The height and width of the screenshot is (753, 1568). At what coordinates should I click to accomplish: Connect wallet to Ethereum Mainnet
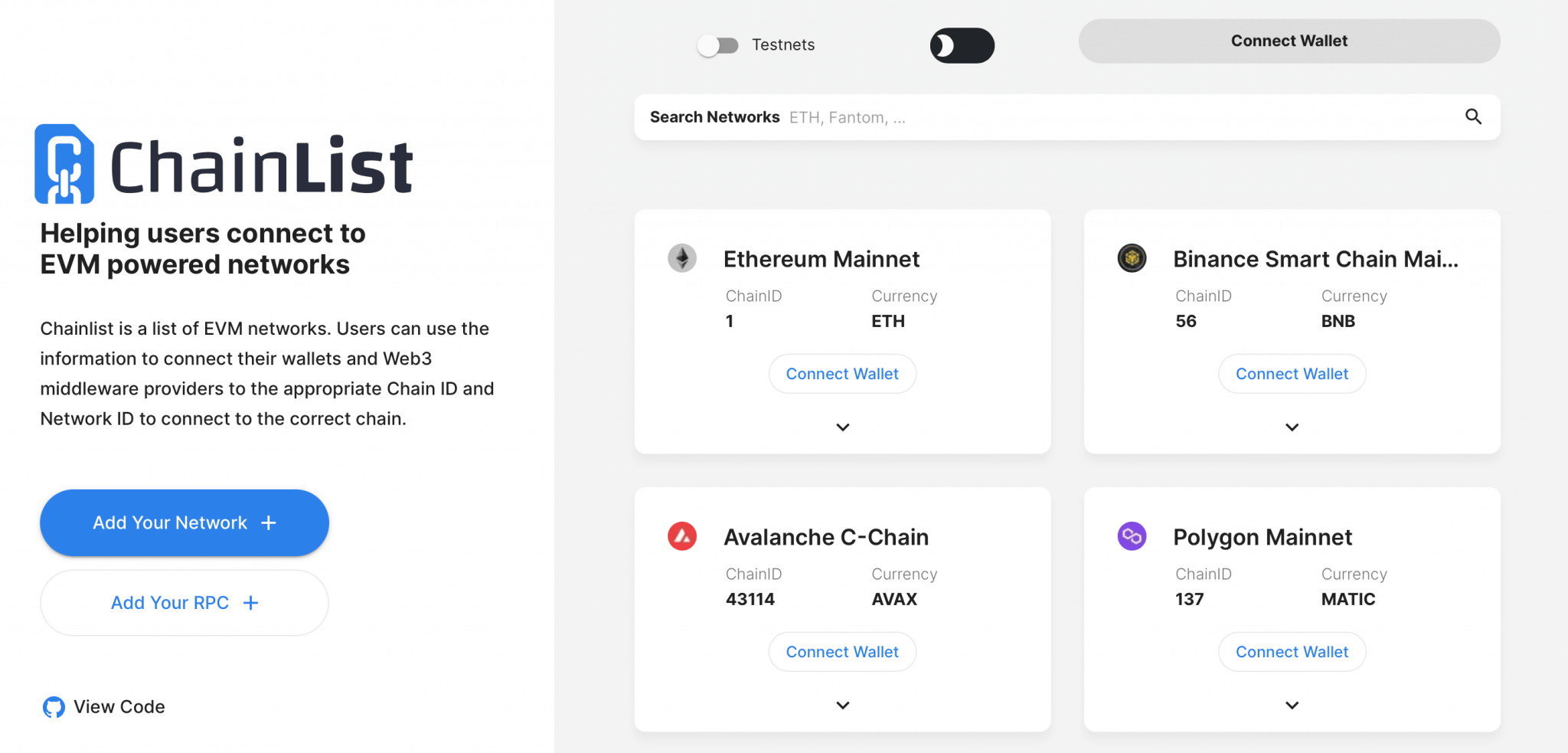842,374
